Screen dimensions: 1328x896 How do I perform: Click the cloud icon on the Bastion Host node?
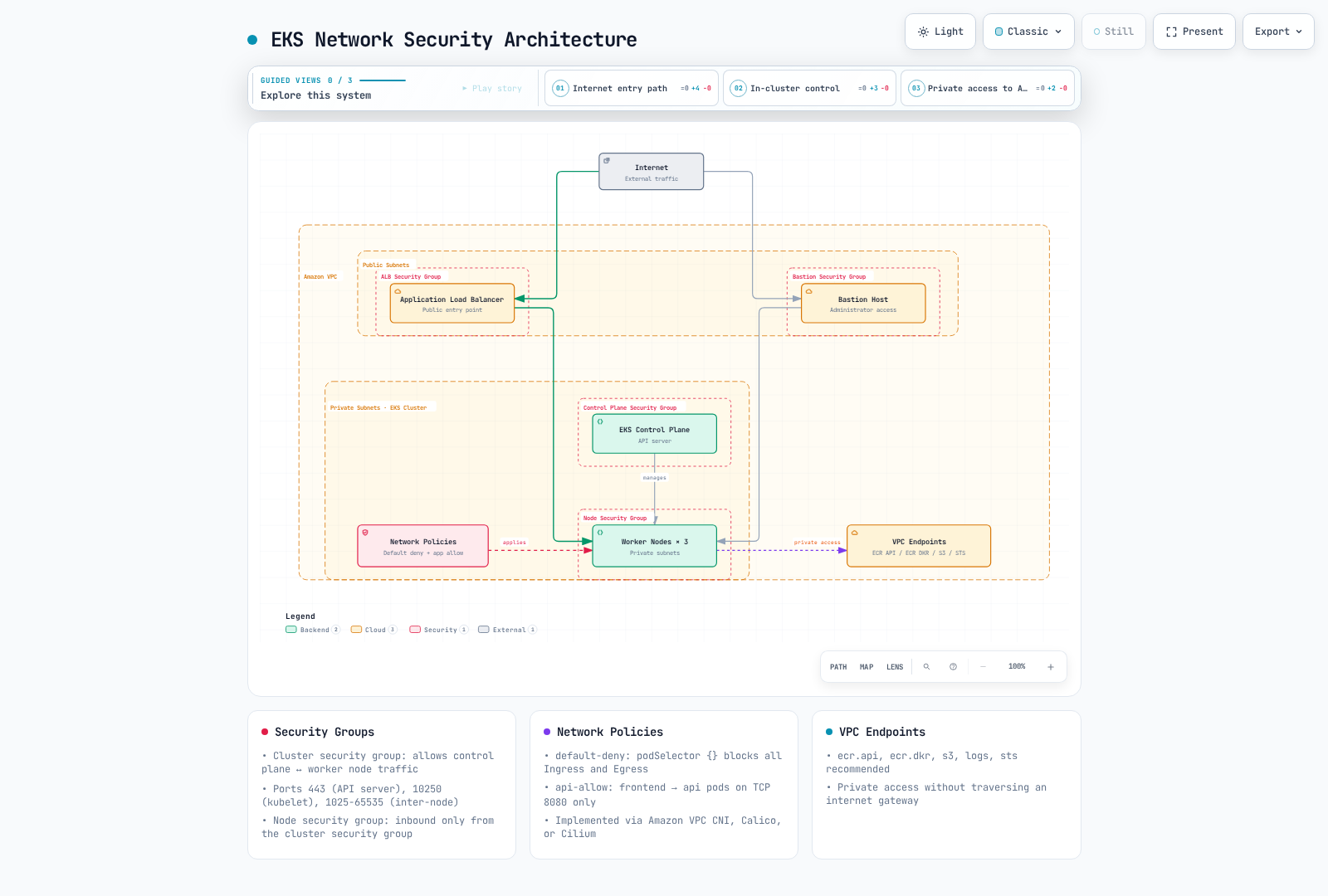808,291
